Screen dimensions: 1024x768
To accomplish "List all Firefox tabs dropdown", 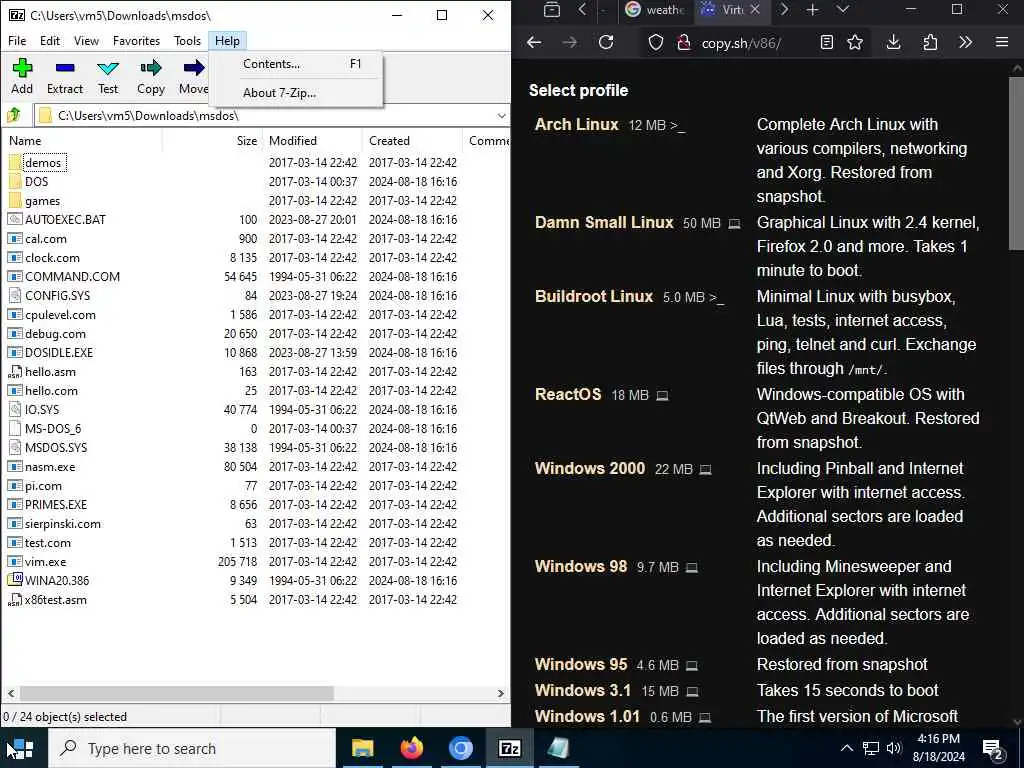I will [843, 10].
